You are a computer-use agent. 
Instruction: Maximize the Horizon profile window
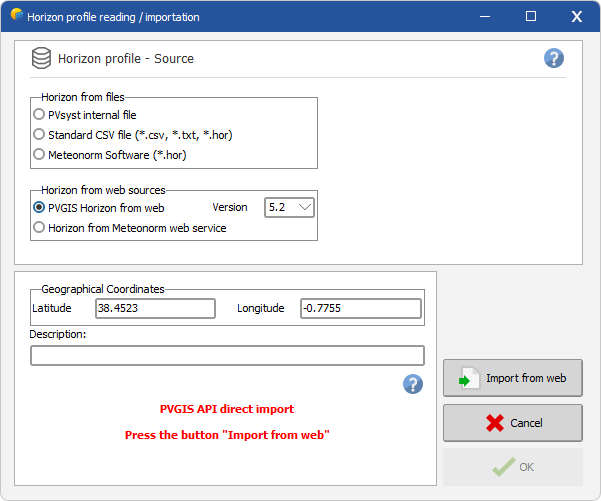click(531, 16)
